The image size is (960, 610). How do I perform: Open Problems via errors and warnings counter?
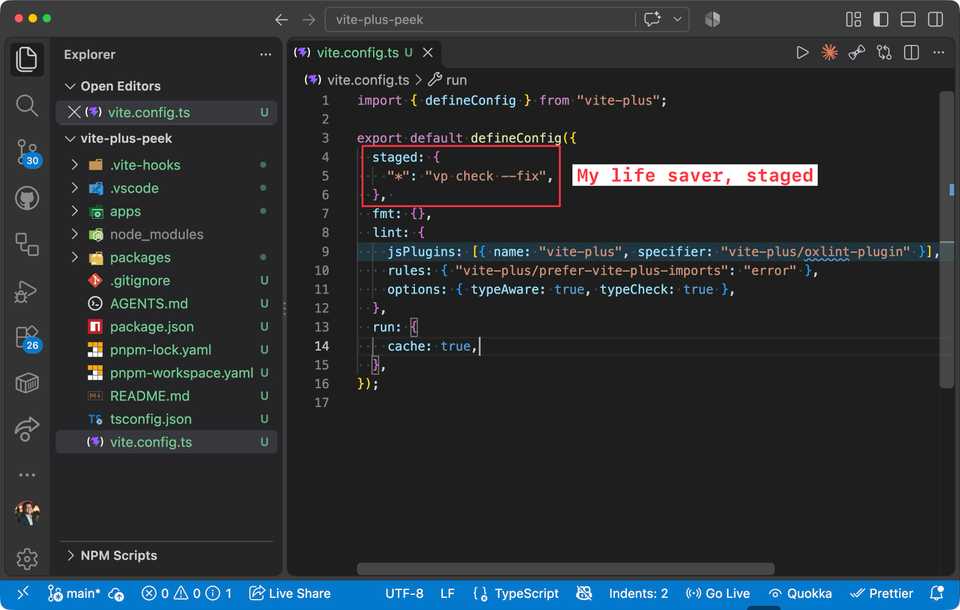(187, 593)
